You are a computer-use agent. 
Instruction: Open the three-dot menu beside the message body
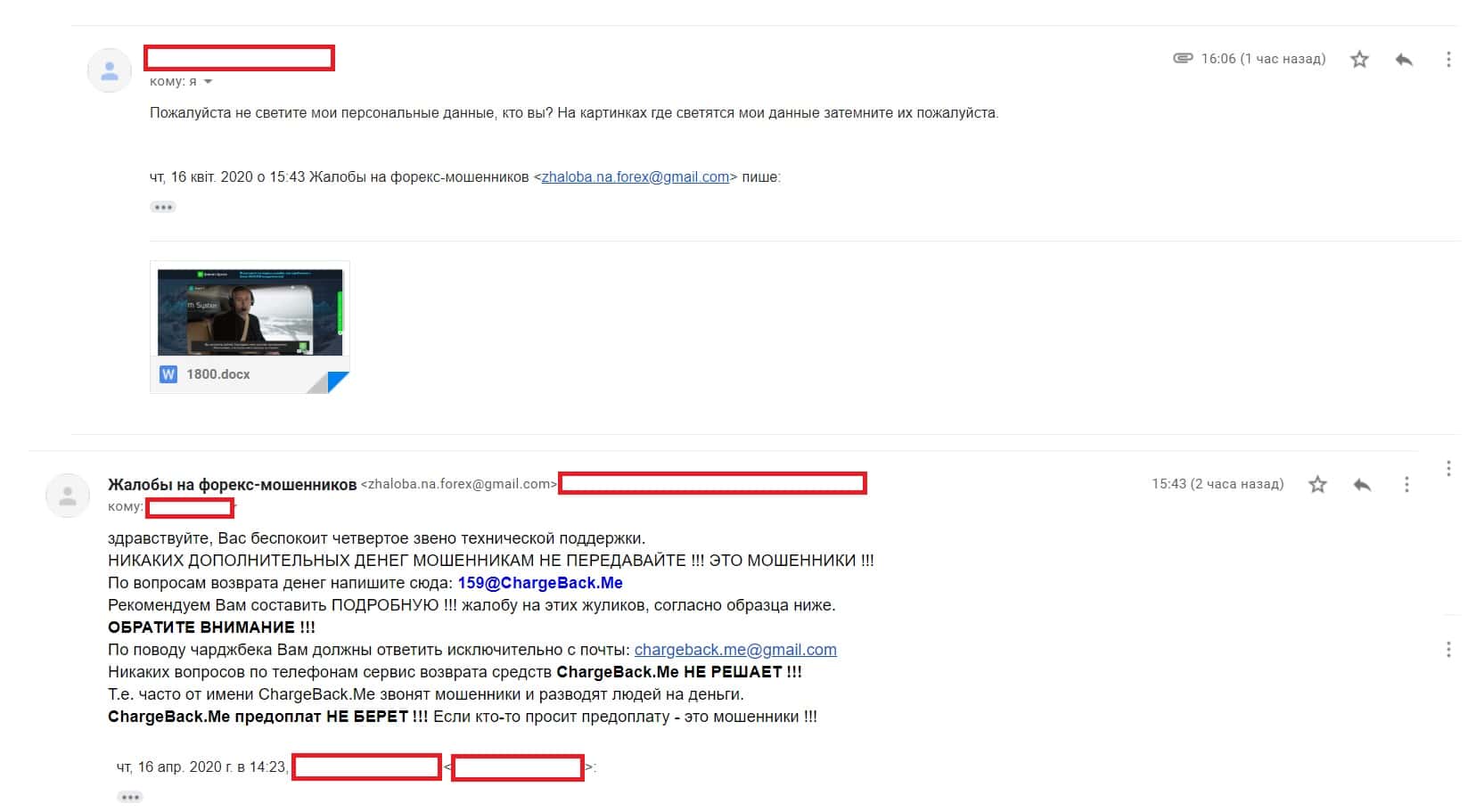click(1448, 649)
